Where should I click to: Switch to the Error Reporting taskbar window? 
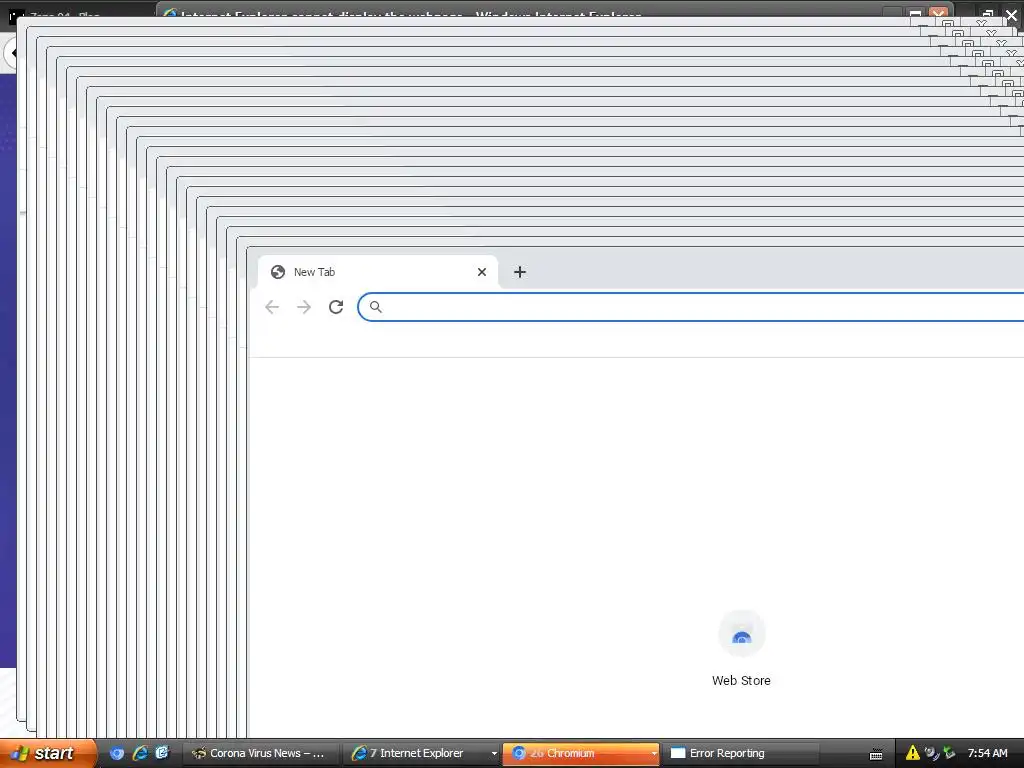point(743,753)
